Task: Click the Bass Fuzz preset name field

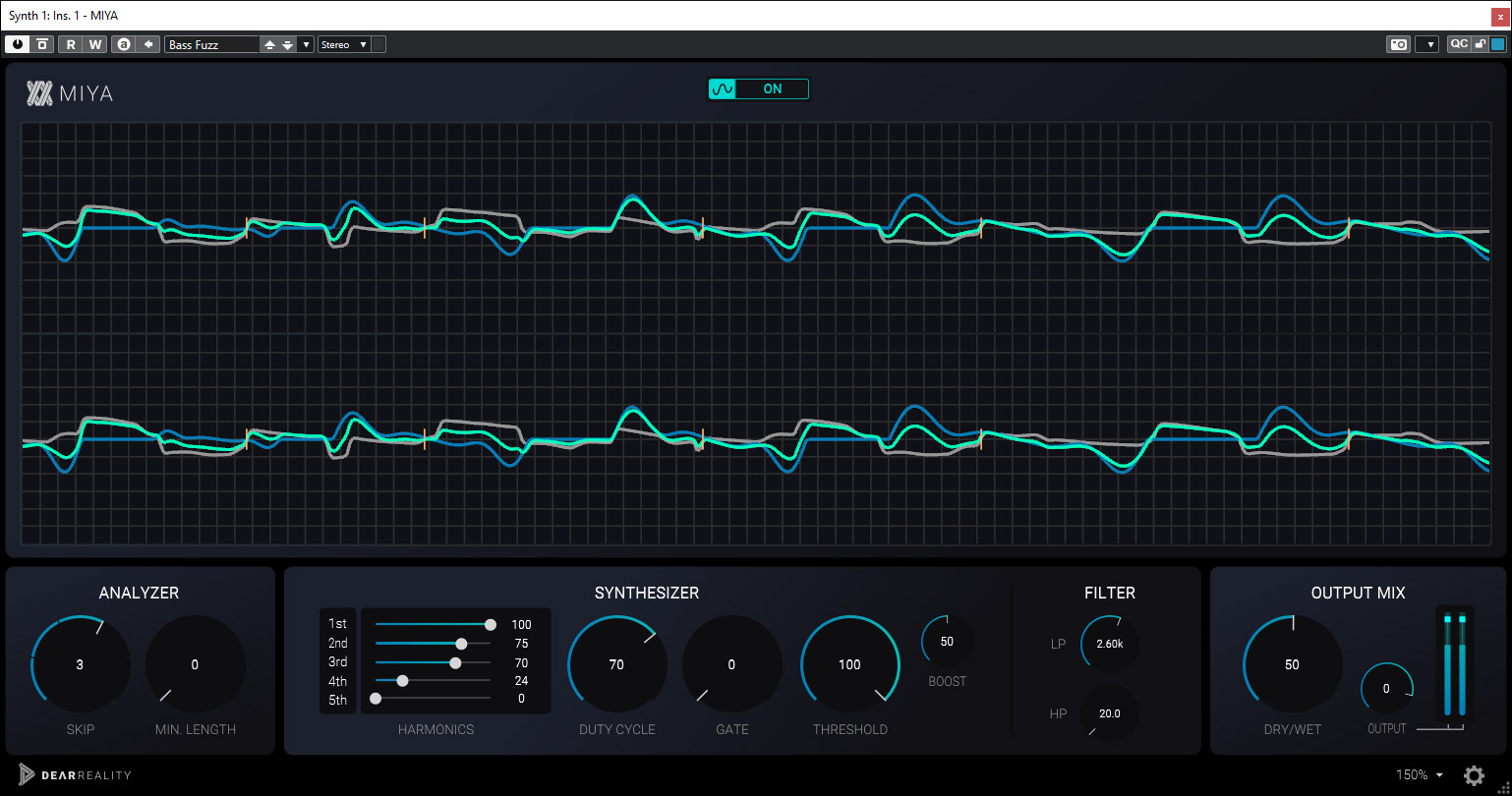Action: click(211, 44)
